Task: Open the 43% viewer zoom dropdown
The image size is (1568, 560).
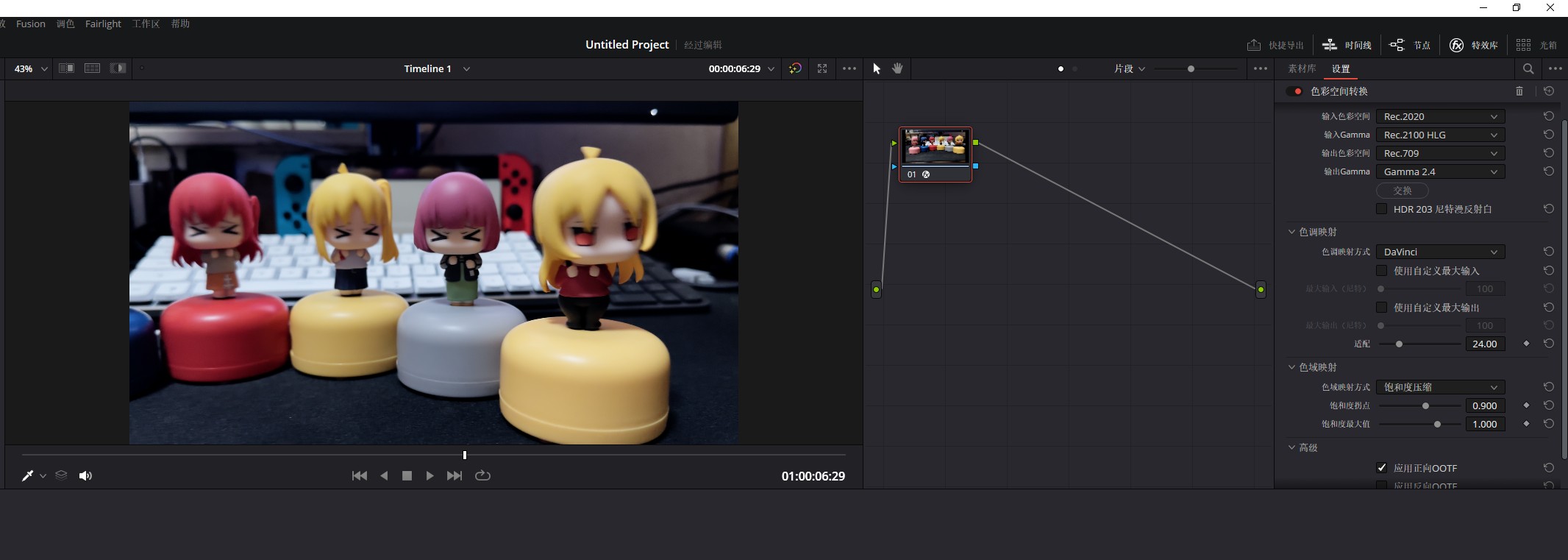Action: pyautogui.click(x=31, y=68)
